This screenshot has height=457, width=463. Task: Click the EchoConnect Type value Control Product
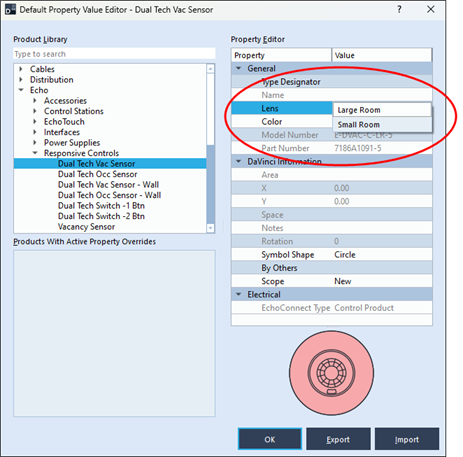pos(364,308)
